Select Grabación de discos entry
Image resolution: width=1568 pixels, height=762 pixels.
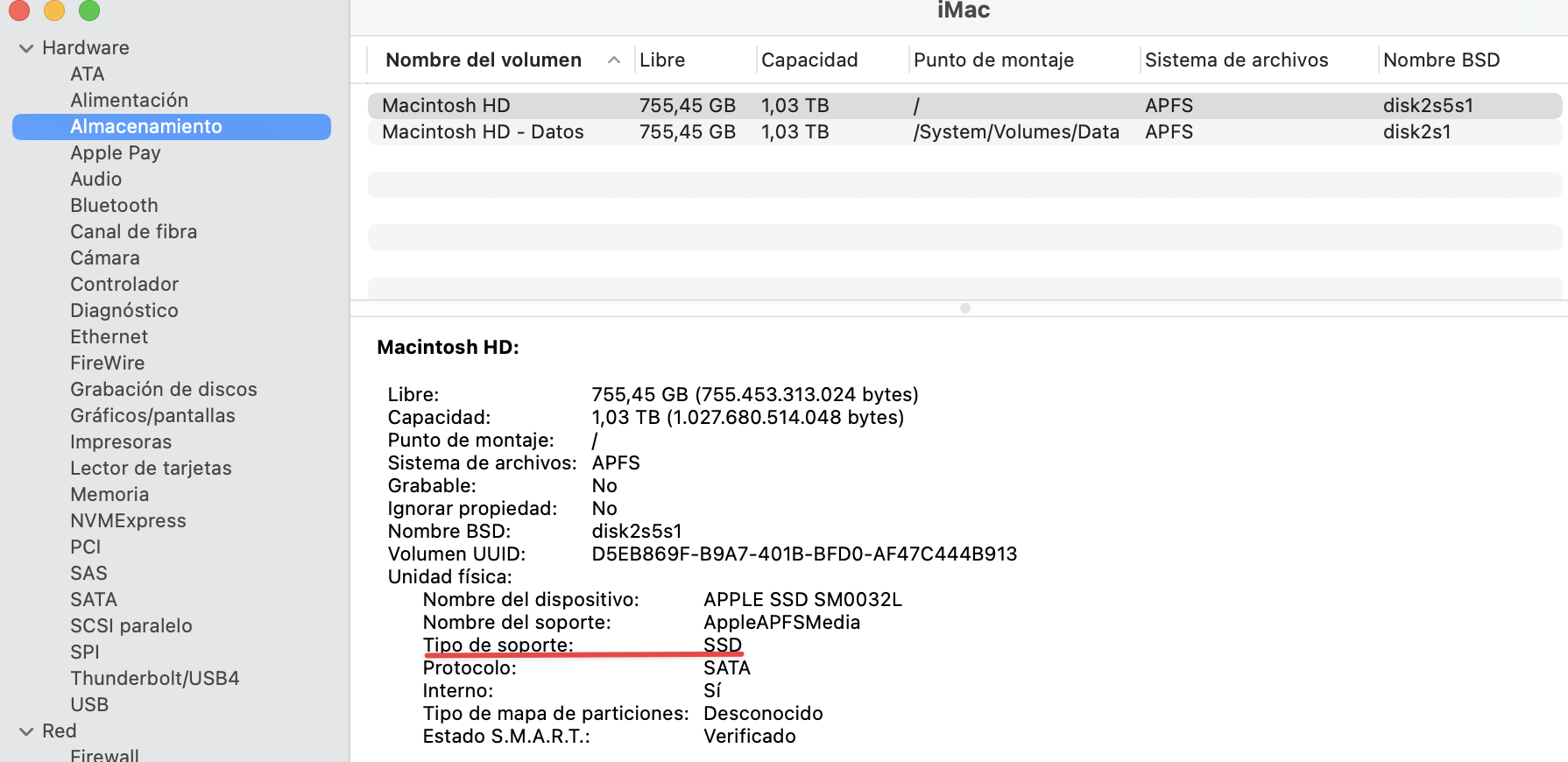164,390
